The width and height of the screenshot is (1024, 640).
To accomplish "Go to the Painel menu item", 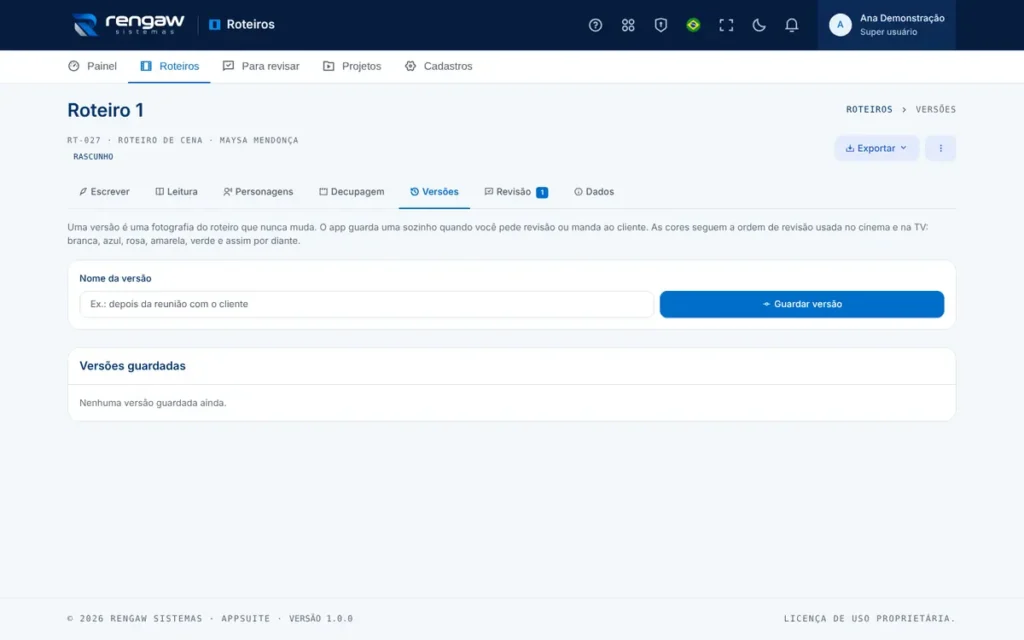I will 92,66.
